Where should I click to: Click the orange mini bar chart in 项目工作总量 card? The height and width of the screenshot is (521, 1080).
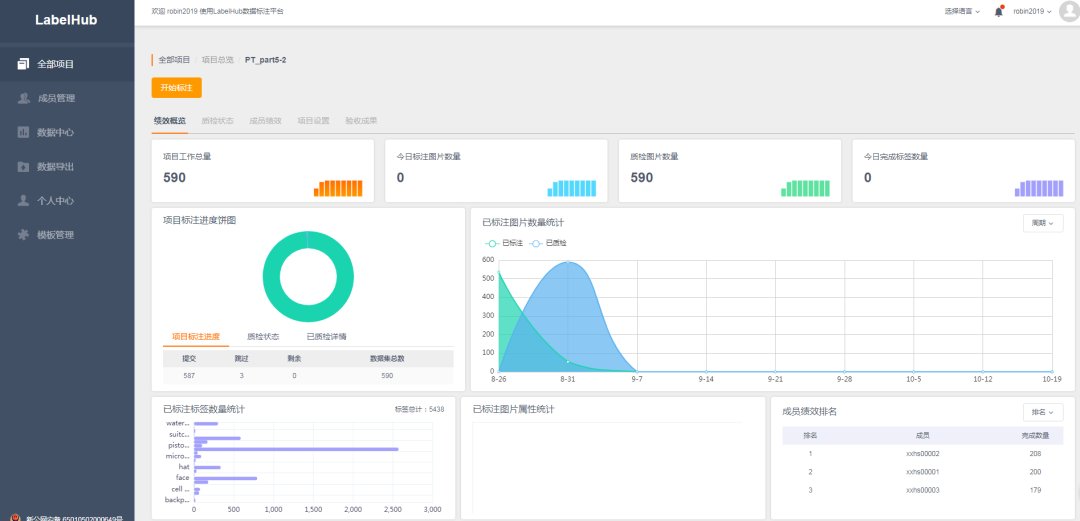pos(338,188)
